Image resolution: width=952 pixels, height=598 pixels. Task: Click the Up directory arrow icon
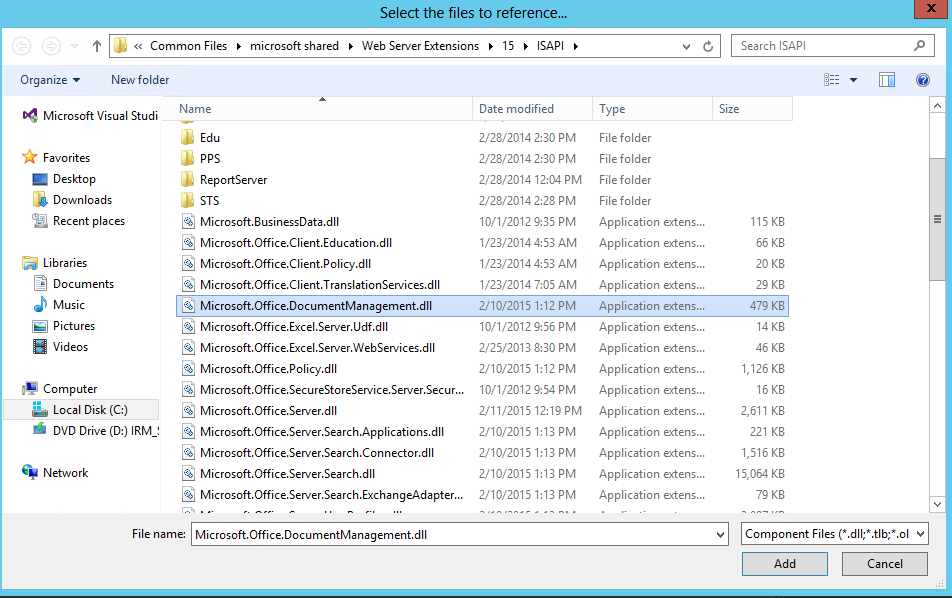[97, 46]
